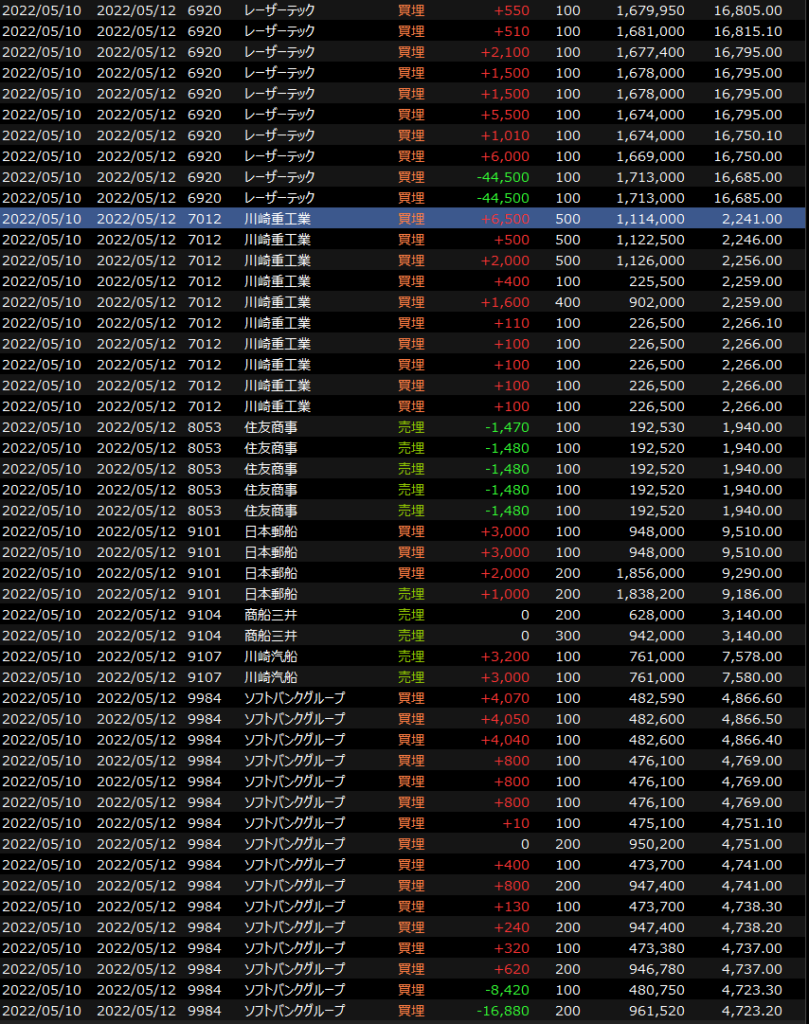Click the 川崎汽船 row with +3,200 profit
809x1024 pixels.
(400, 657)
